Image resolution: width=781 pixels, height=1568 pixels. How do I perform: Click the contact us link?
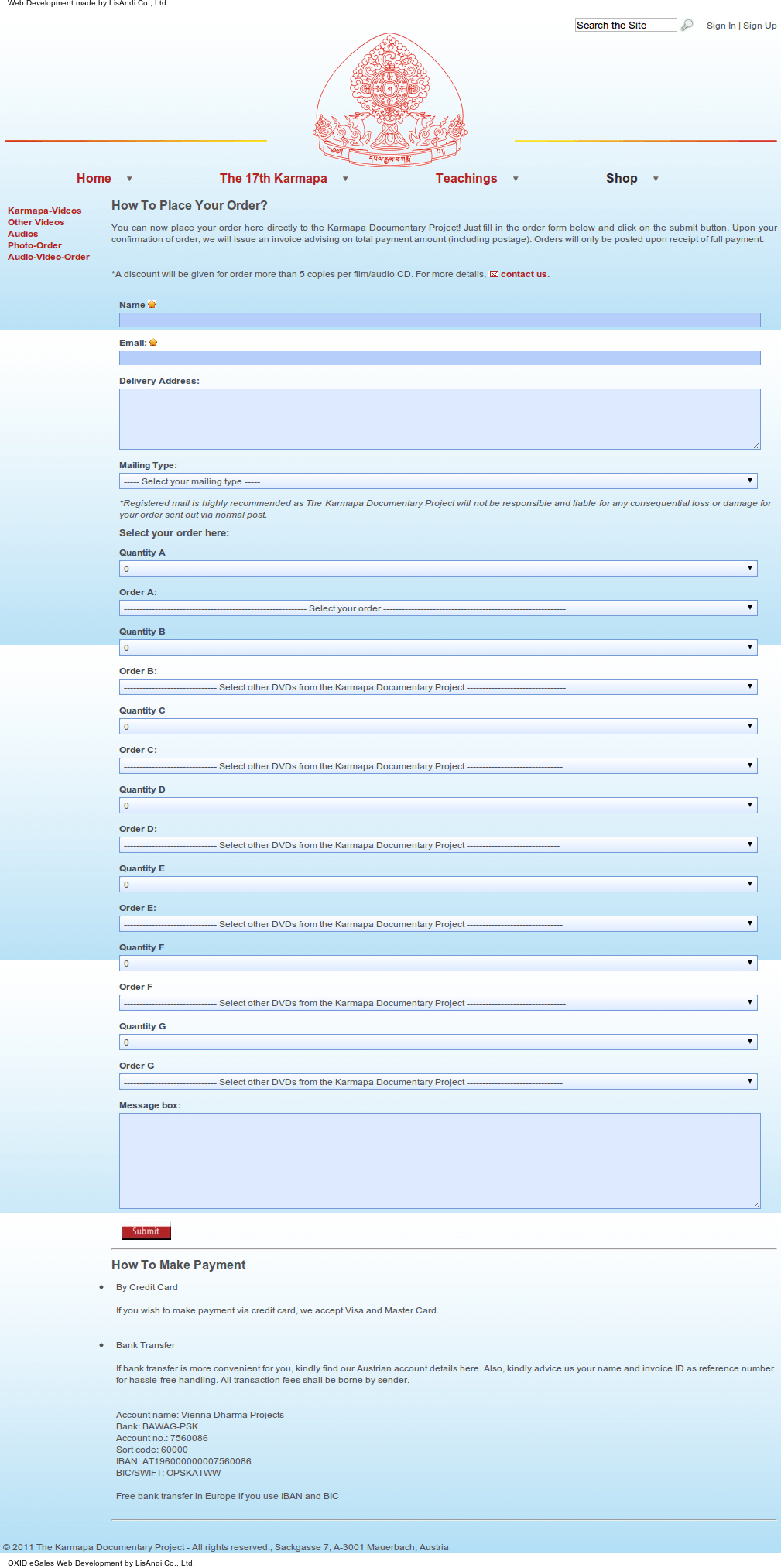click(x=523, y=274)
